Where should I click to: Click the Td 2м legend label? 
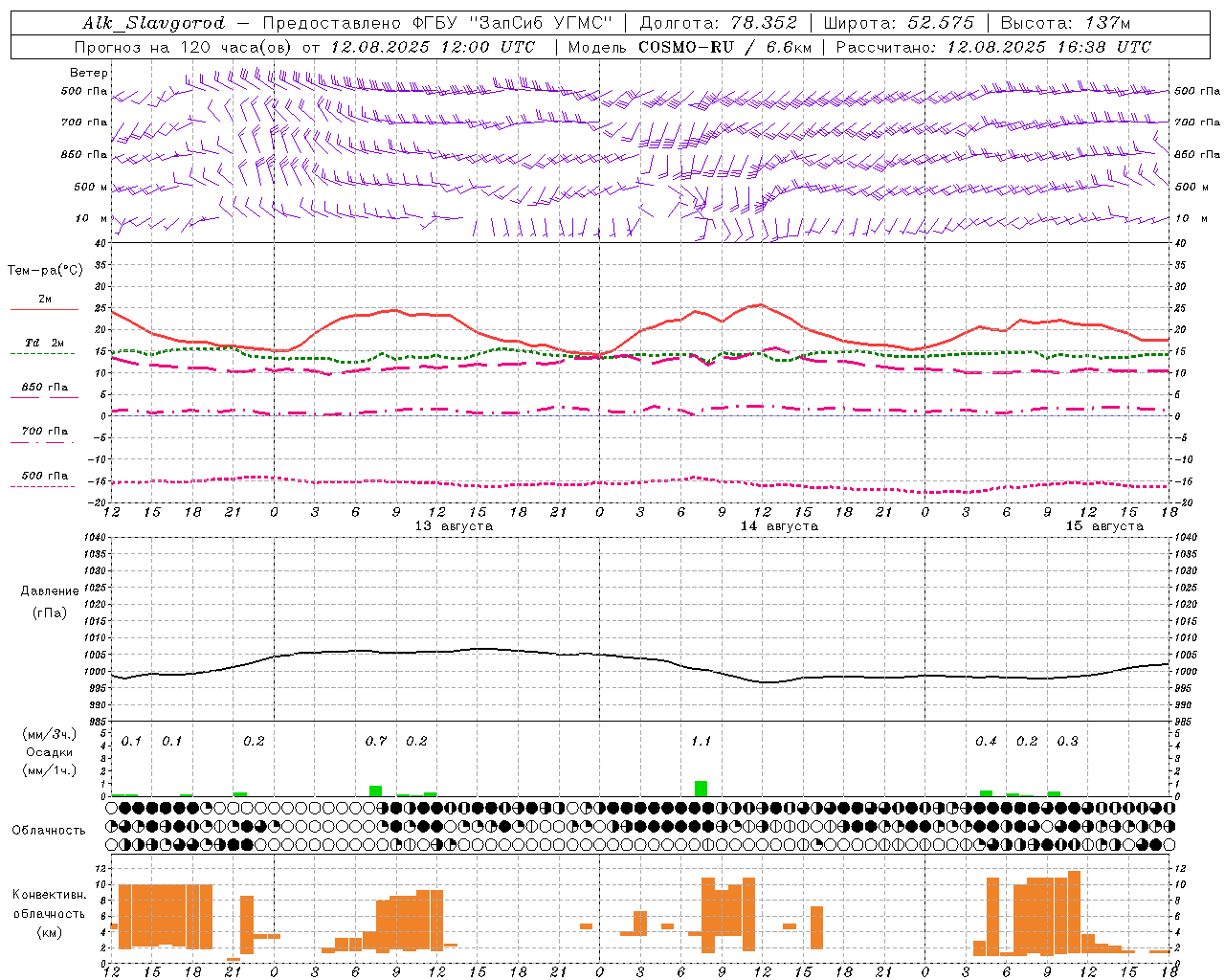point(45,343)
